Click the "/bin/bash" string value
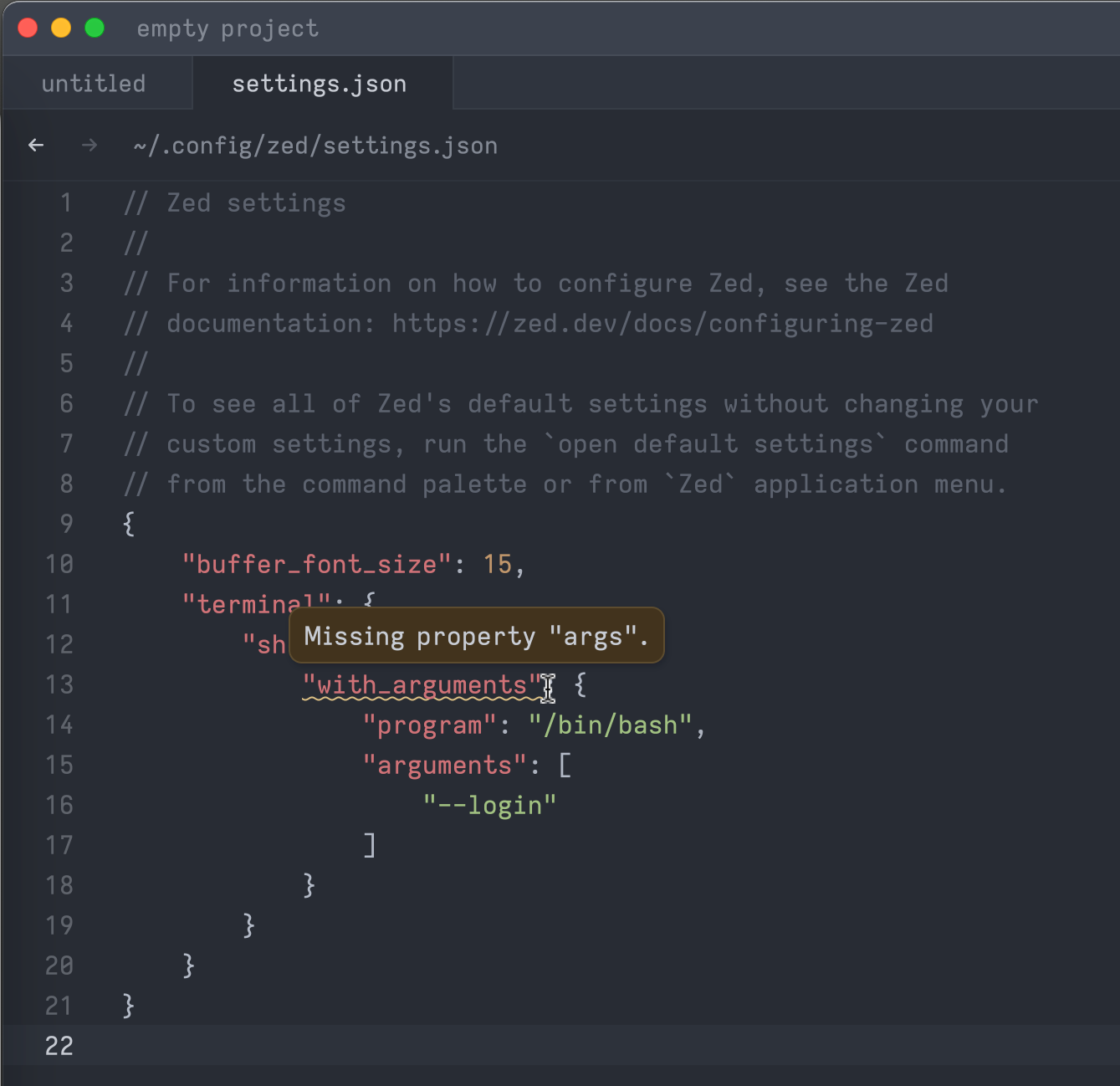The image size is (1120, 1086). coord(611,725)
